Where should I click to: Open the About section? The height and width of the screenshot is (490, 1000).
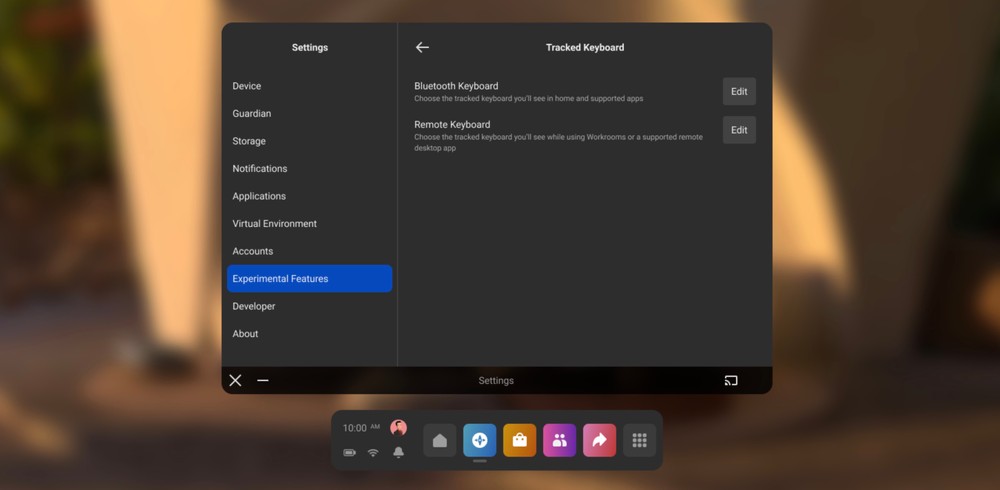[x=309, y=334]
